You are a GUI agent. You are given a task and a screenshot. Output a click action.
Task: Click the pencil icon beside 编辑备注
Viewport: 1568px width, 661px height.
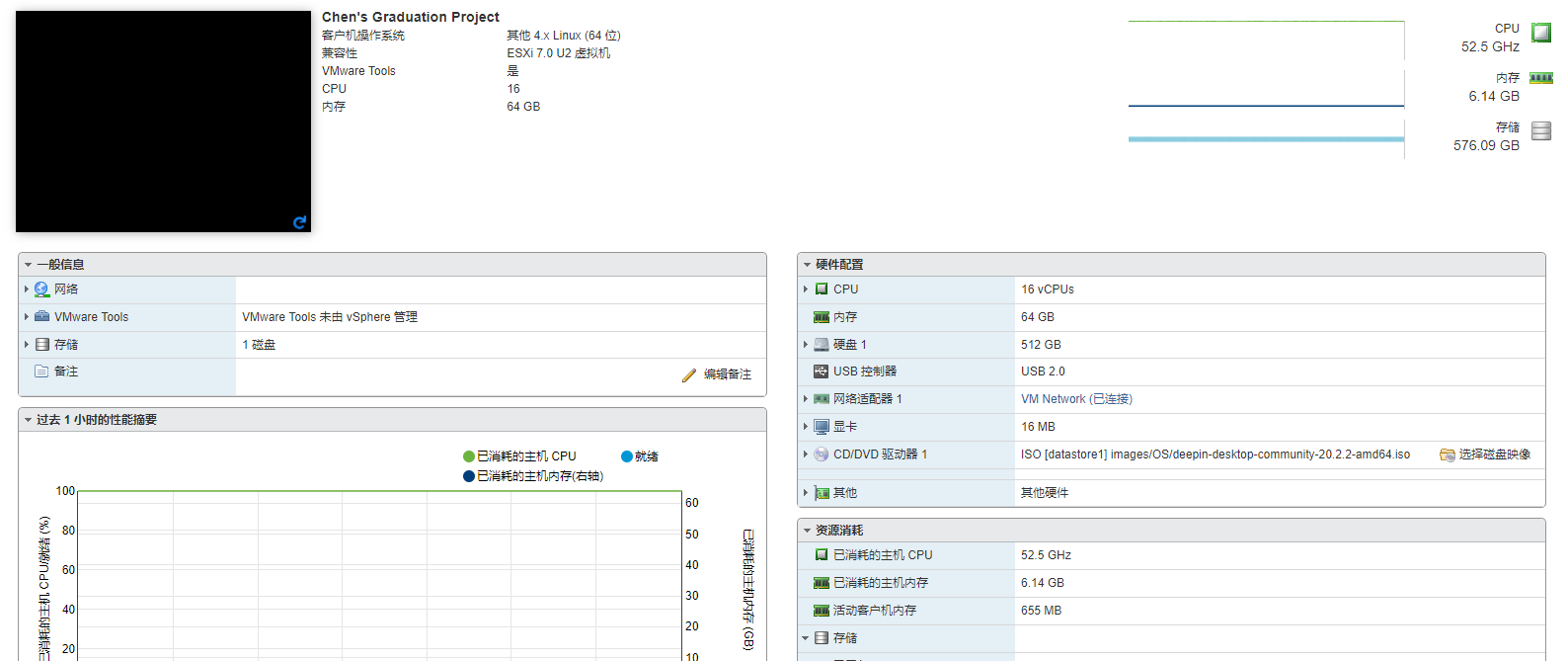click(x=689, y=375)
